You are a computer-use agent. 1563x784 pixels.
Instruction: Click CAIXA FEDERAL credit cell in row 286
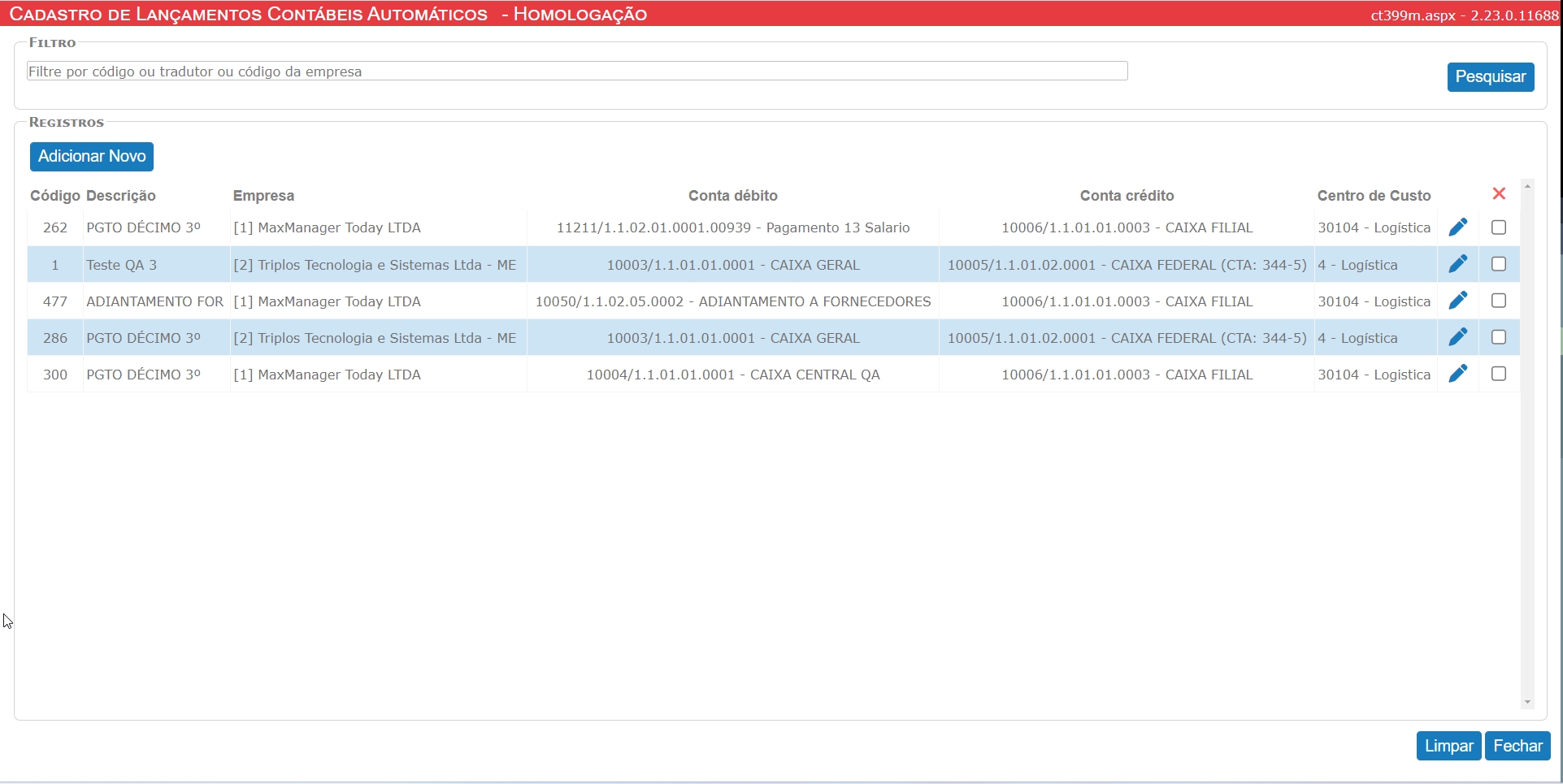[1127, 338]
